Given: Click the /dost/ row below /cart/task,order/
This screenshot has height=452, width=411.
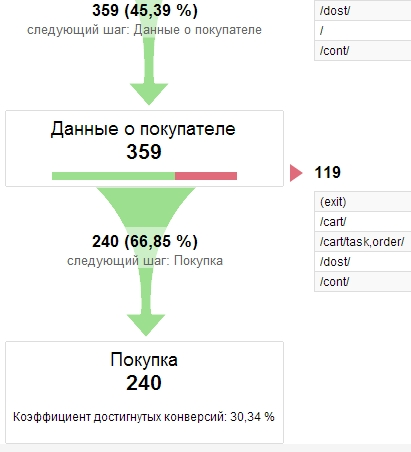Looking at the screenshot, I should pos(363,262).
